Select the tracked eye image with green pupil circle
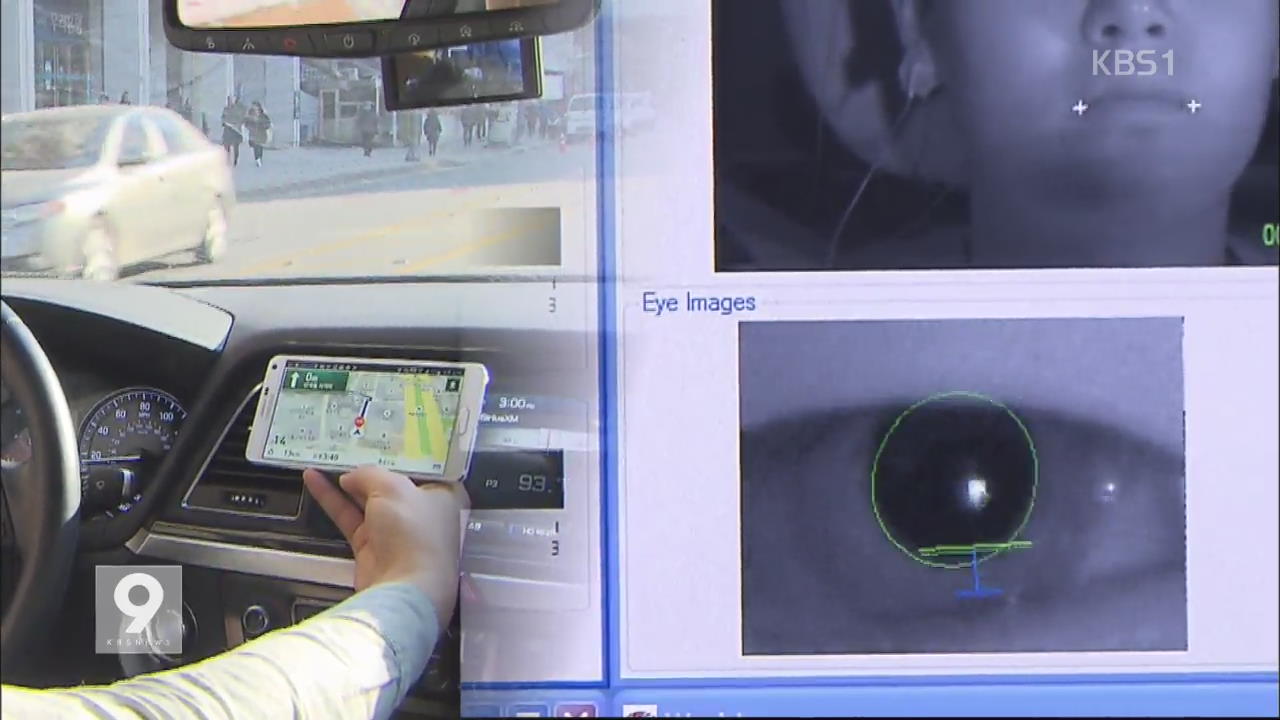 962,486
